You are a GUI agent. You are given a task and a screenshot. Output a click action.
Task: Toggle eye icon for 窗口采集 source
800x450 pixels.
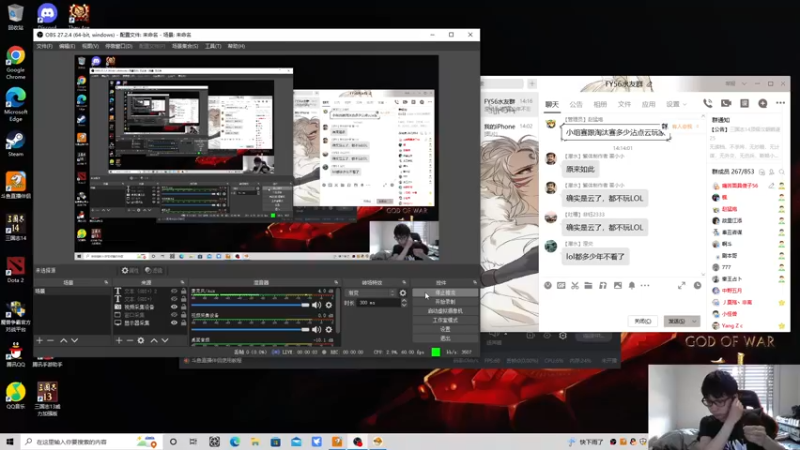point(174,315)
